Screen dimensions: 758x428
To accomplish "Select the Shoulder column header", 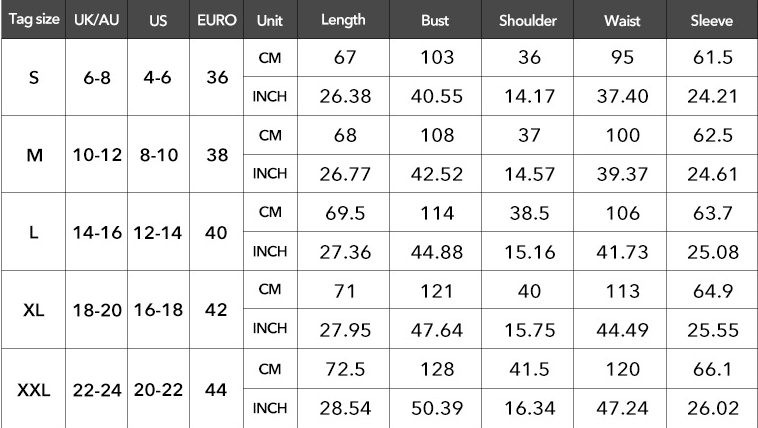I will click(x=527, y=19).
